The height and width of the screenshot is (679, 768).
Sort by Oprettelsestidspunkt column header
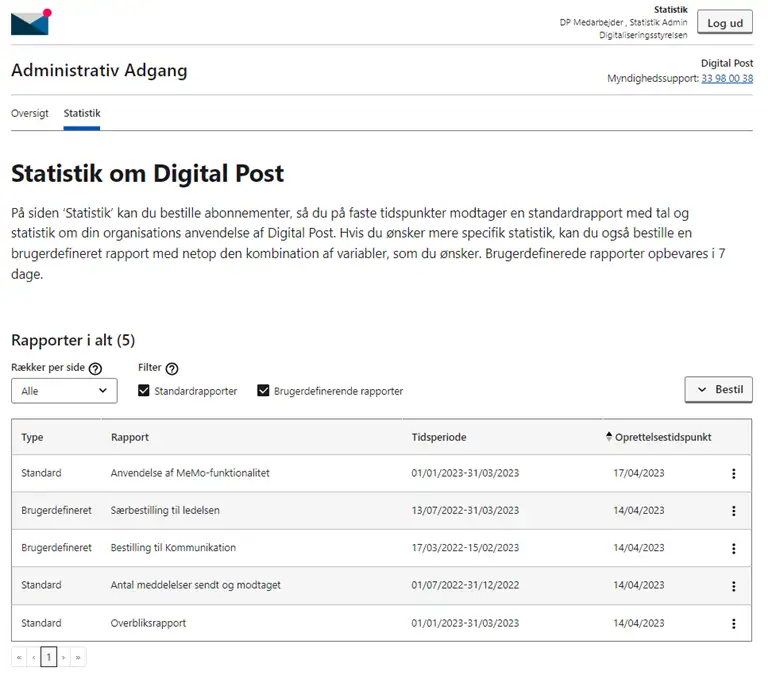coord(664,437)
